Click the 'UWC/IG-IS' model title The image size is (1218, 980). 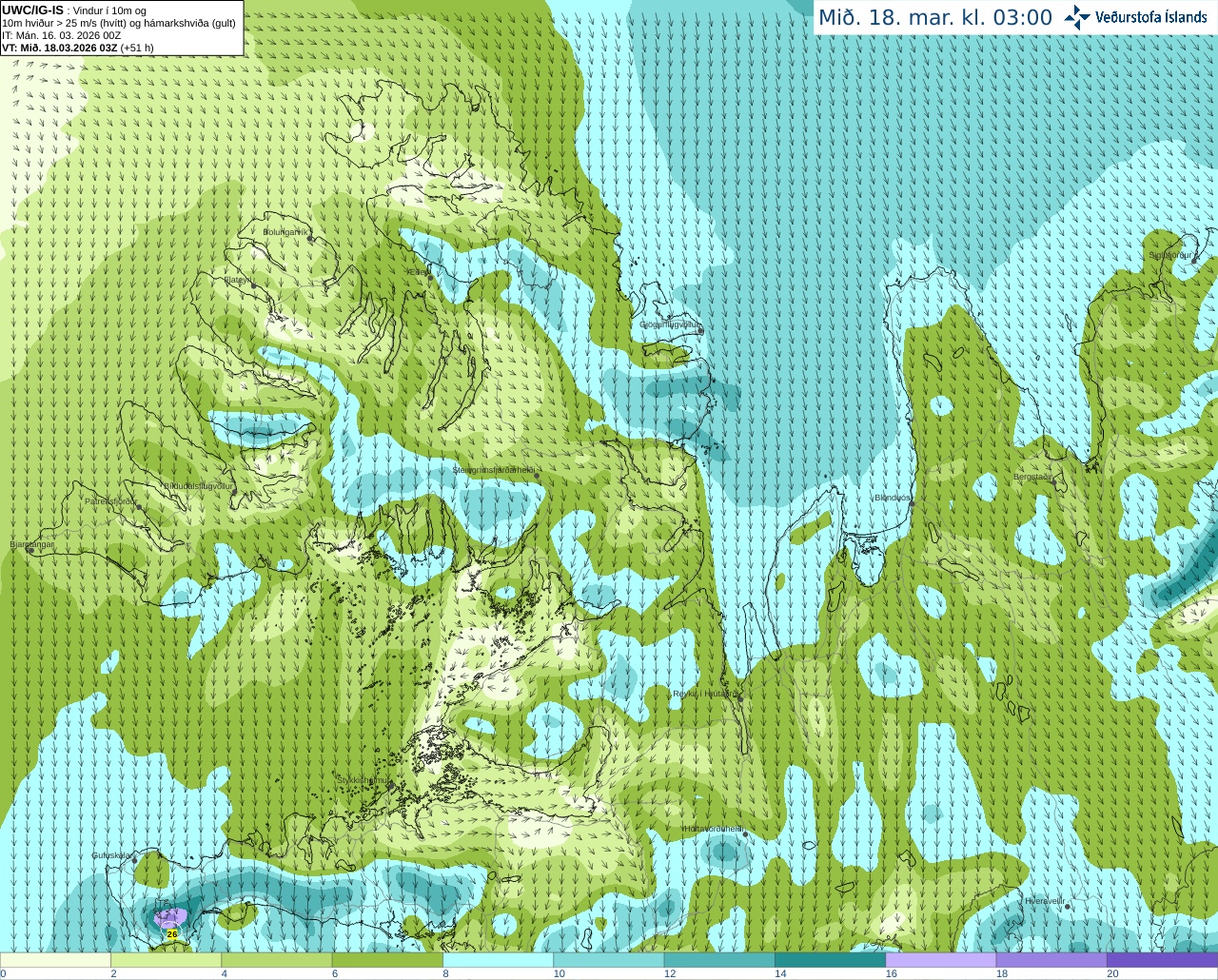32,10
